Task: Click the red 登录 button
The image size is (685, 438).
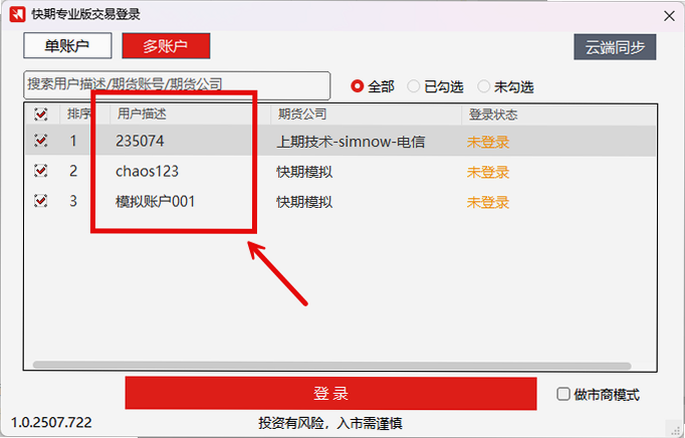Action: point(331,393)
